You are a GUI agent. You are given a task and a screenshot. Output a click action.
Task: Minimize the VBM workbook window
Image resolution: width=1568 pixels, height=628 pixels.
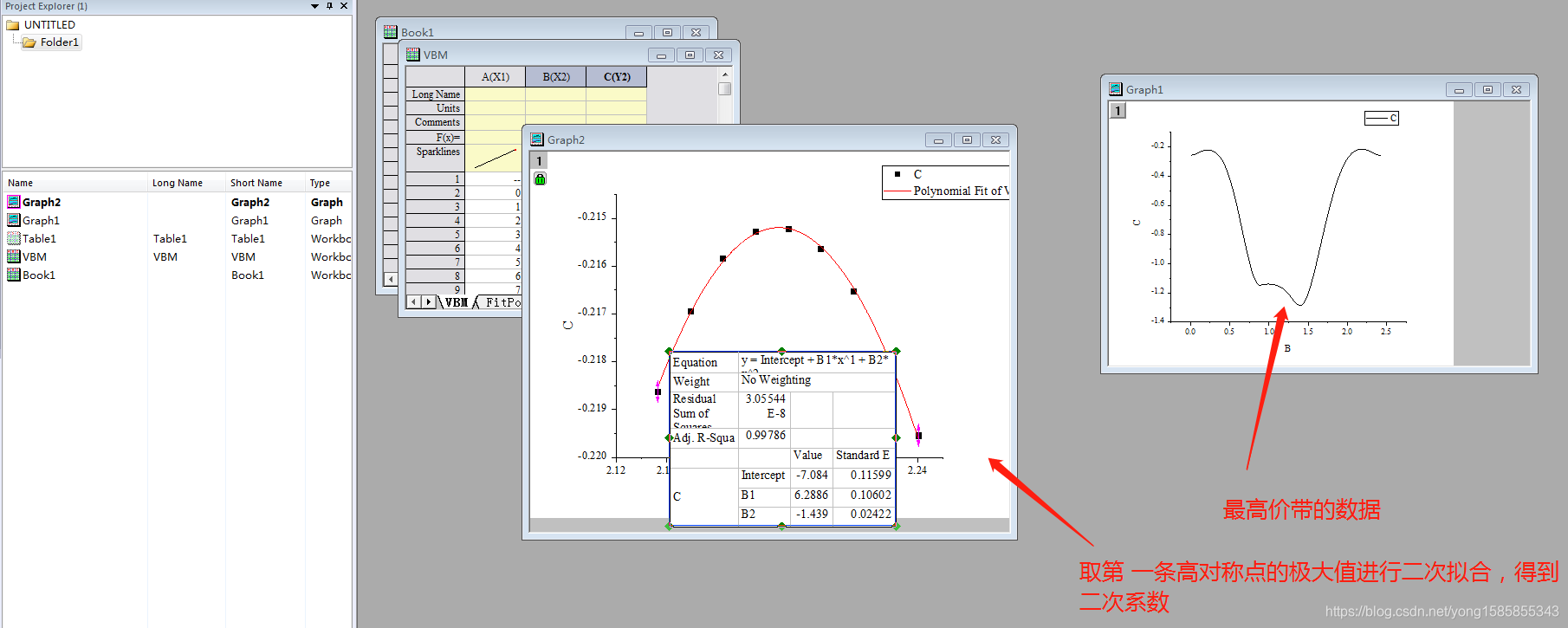point(661,55)
